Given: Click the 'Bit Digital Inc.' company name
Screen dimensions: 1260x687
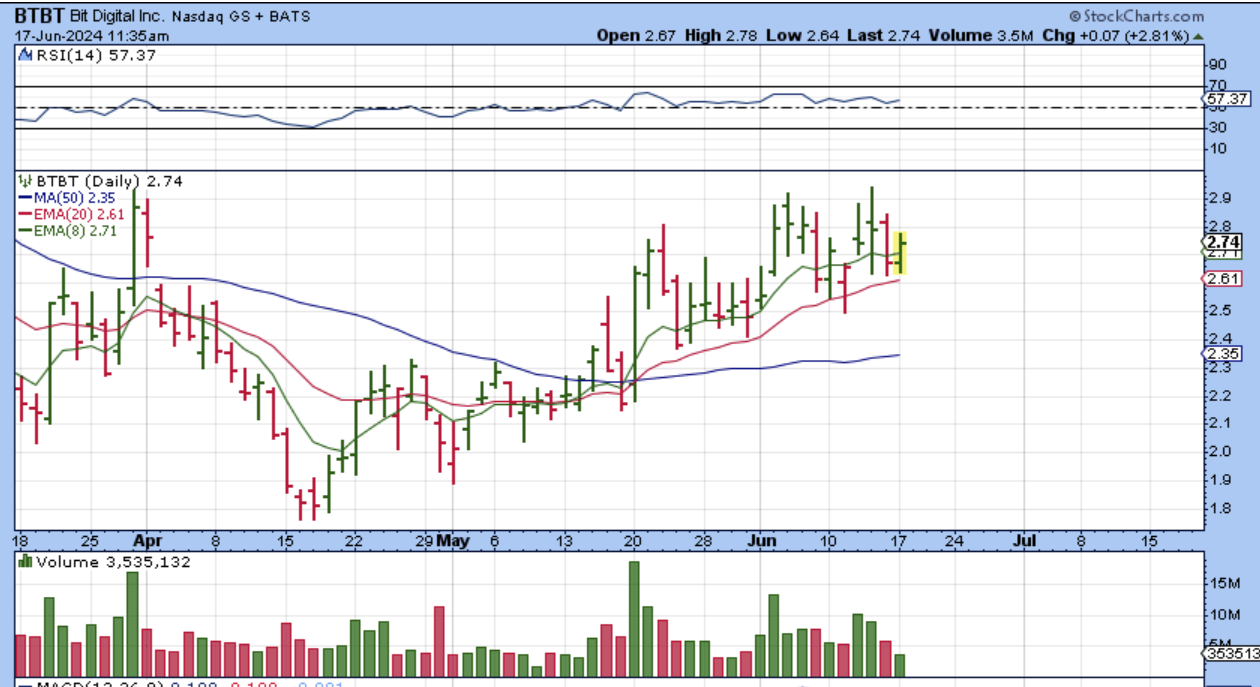Looking at the screenshot, I should click(x=115, y=17).
